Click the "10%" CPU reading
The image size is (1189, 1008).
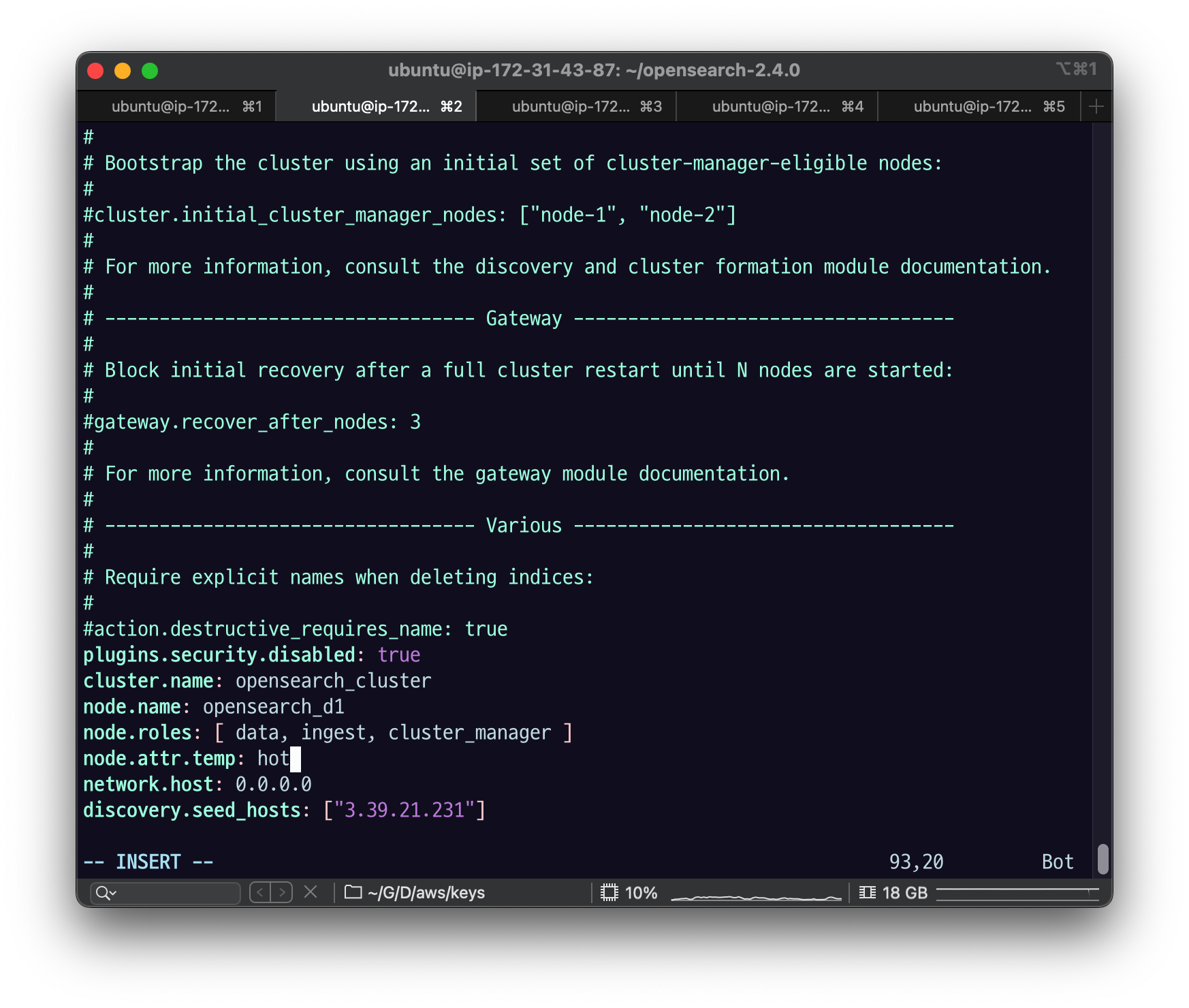(x=641, y=892)
